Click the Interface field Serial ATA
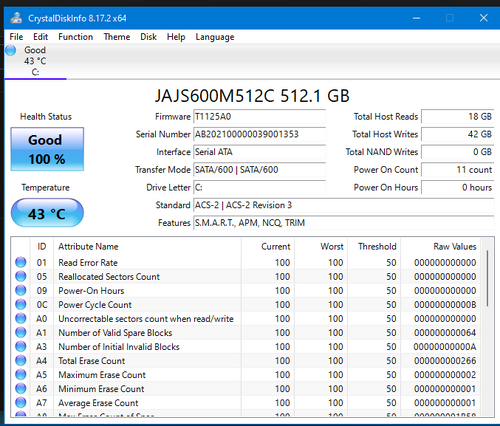The image size is (500, 426). 259,152
